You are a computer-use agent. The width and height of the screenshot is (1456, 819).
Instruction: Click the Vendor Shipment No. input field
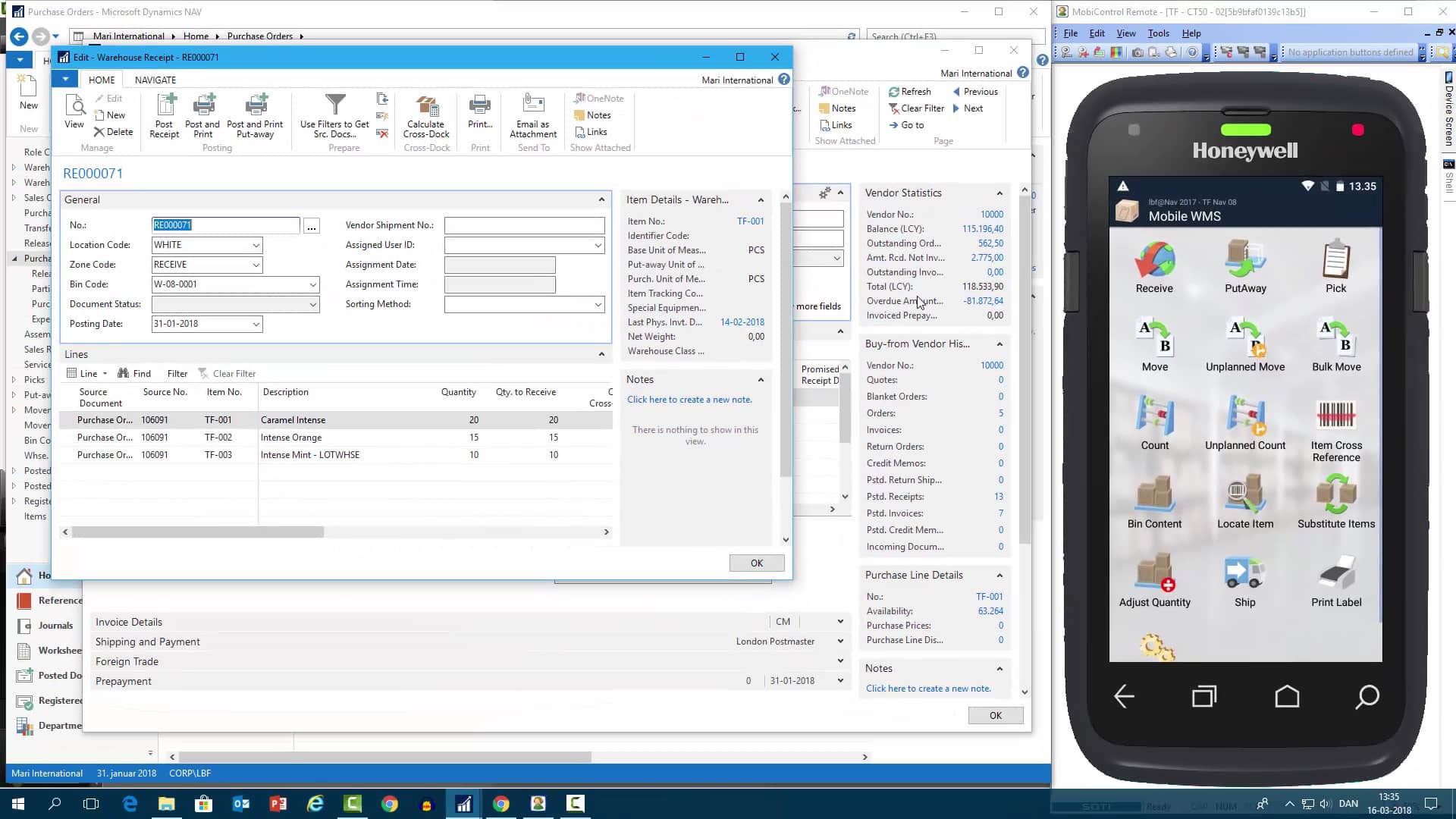tap(524, 225)
